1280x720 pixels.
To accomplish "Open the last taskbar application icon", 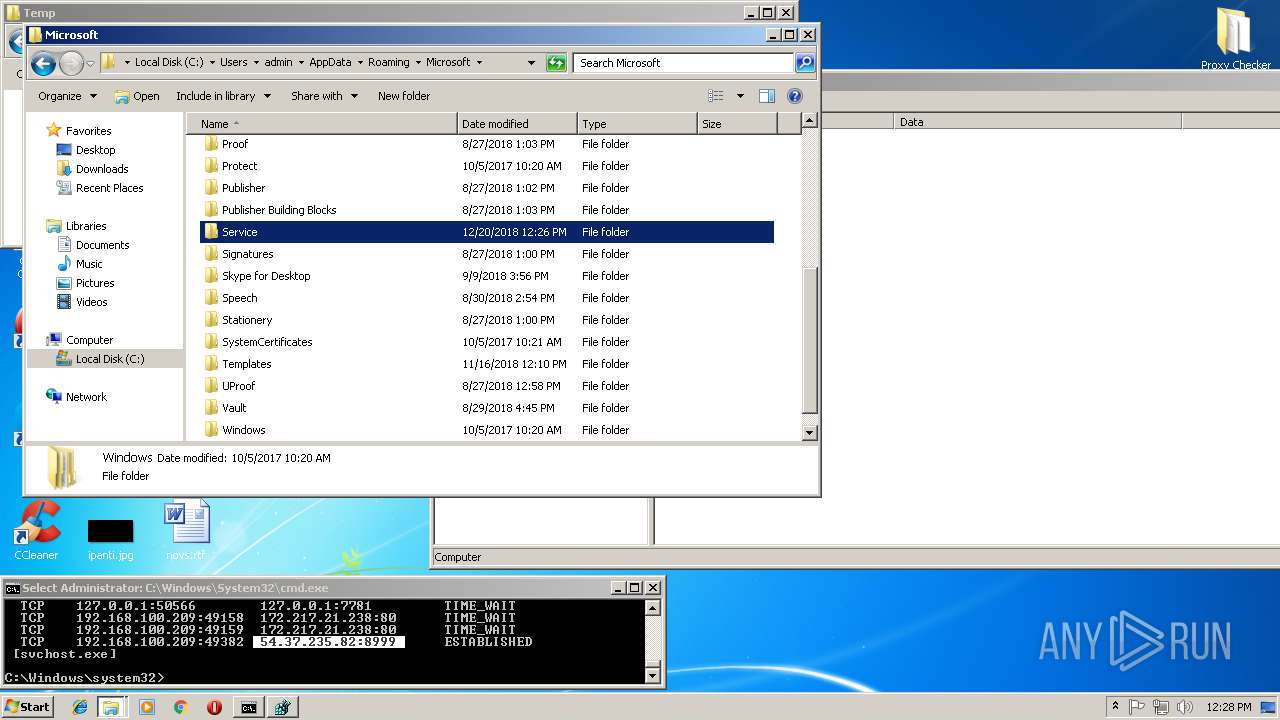I will [x=282, y=707].
